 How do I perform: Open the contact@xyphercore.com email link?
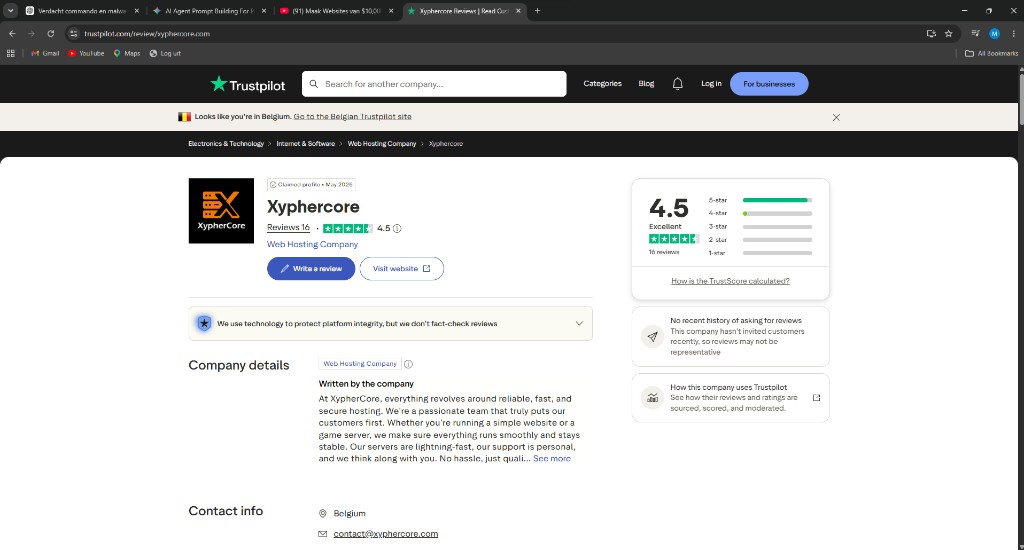[x=385, y=534]
